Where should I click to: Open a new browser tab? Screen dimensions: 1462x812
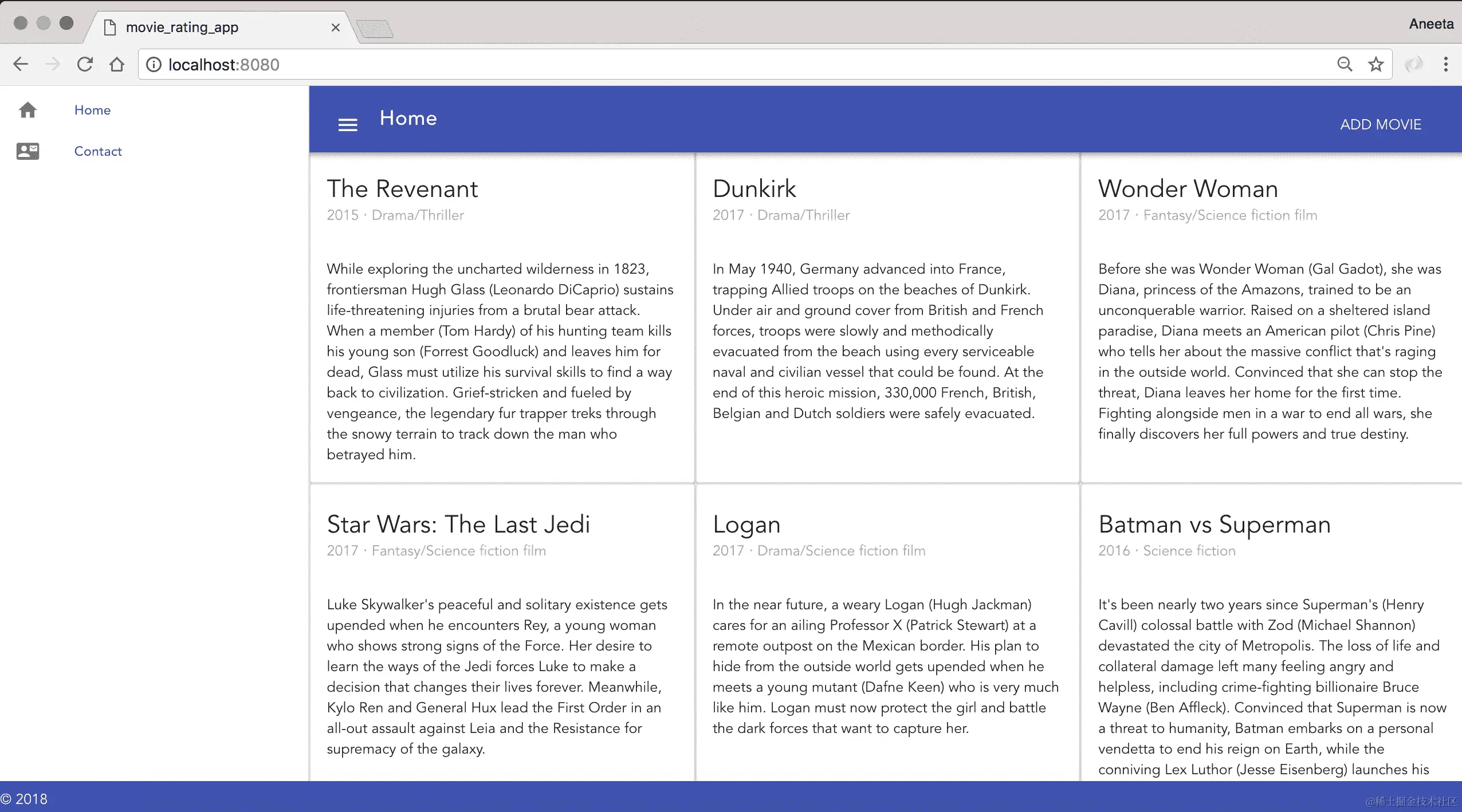click(x=375, y=27)
